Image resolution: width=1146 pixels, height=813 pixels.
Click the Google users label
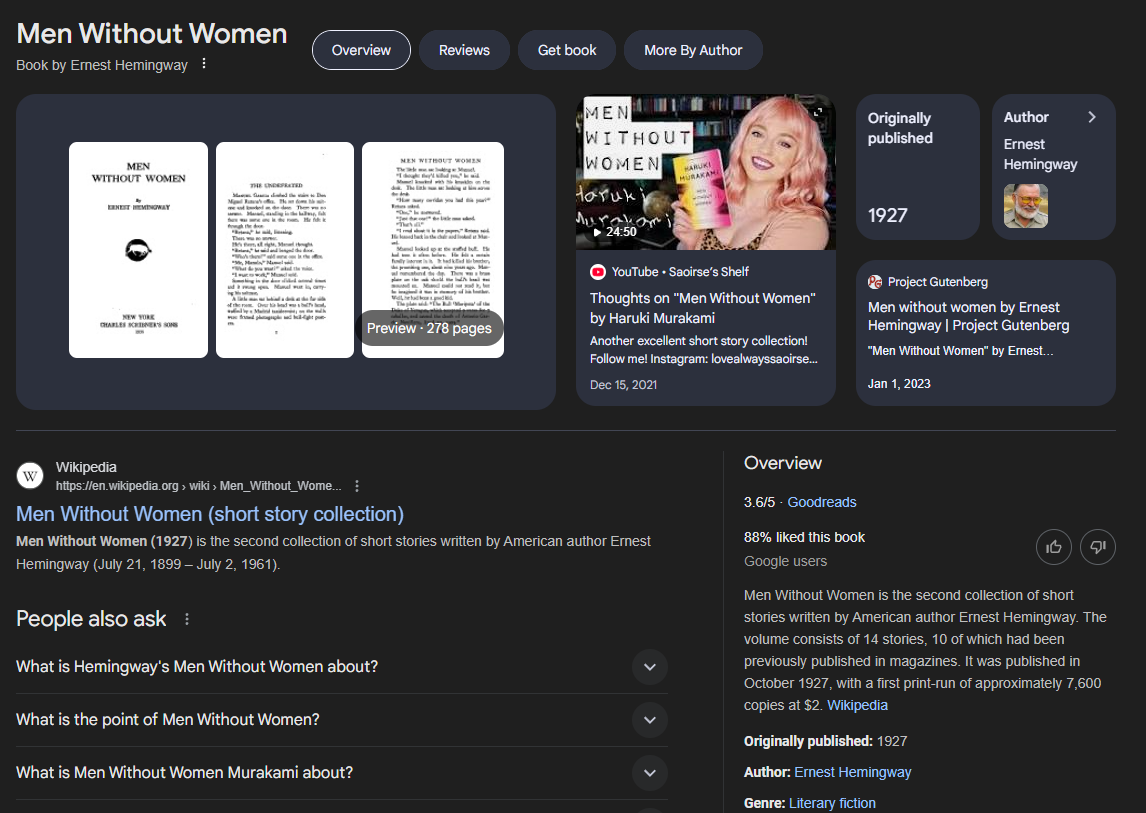pyautogui.click(x=786, y=561)
